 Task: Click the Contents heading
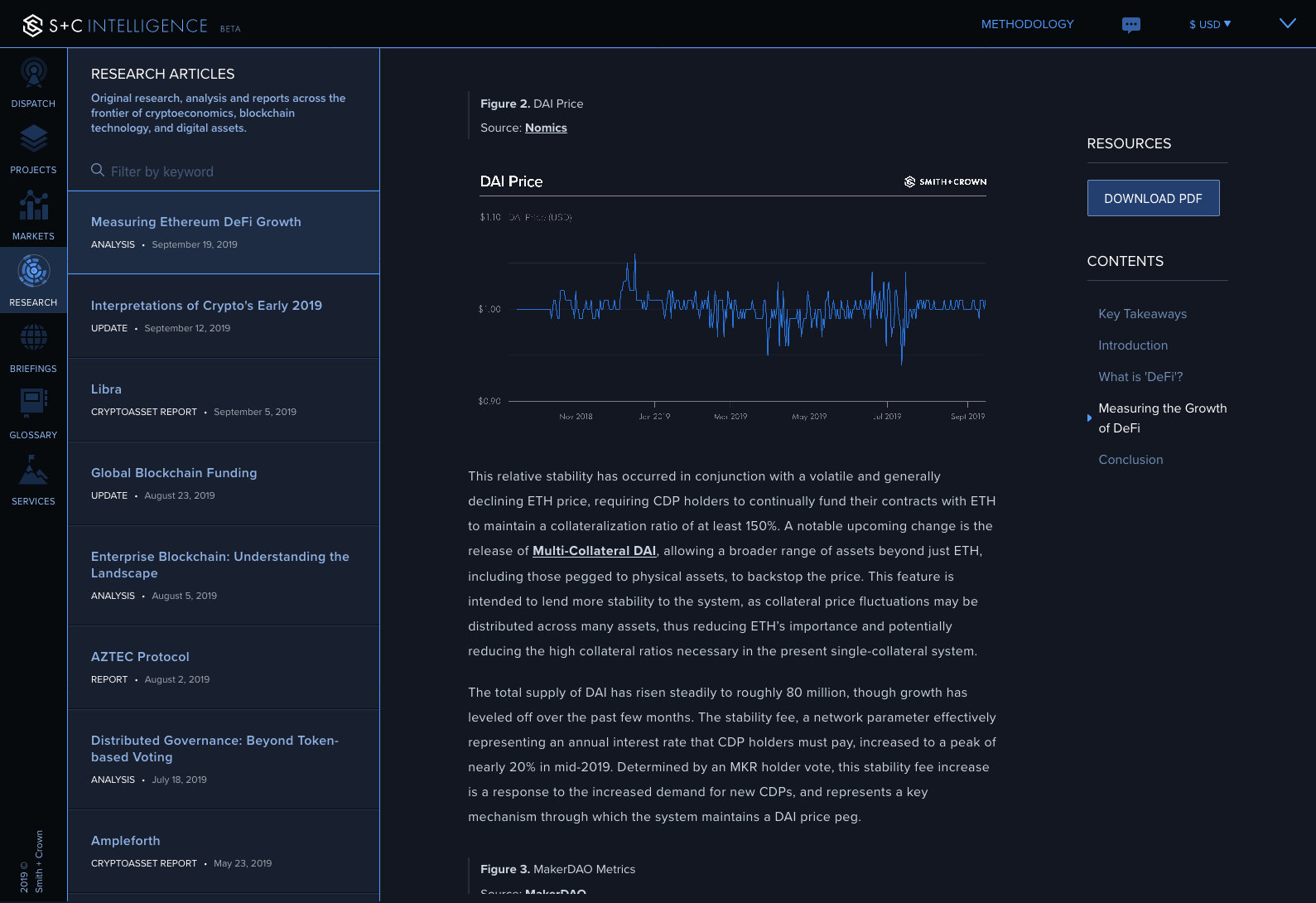tap(1125, 261)
